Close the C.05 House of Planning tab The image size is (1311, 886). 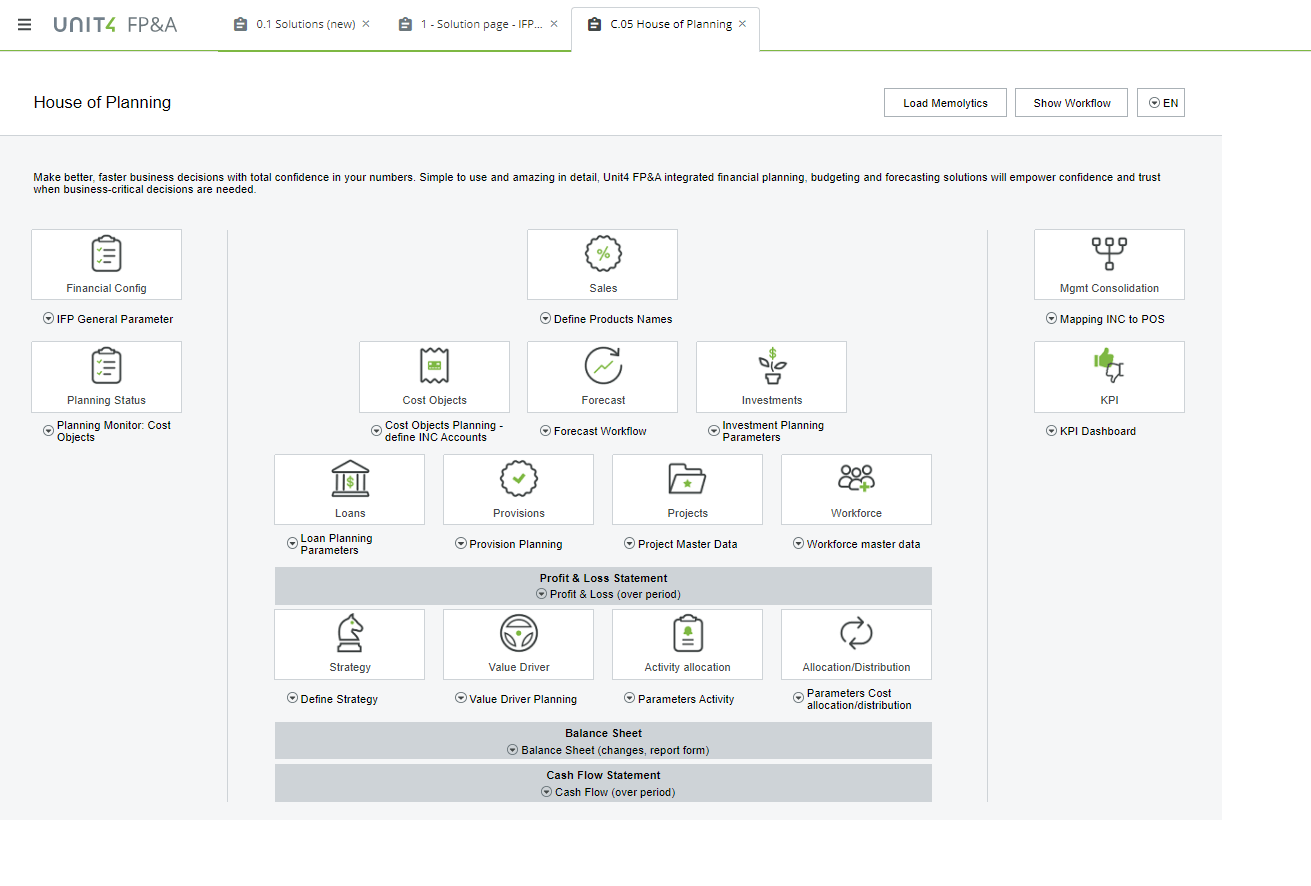[742, 24]
